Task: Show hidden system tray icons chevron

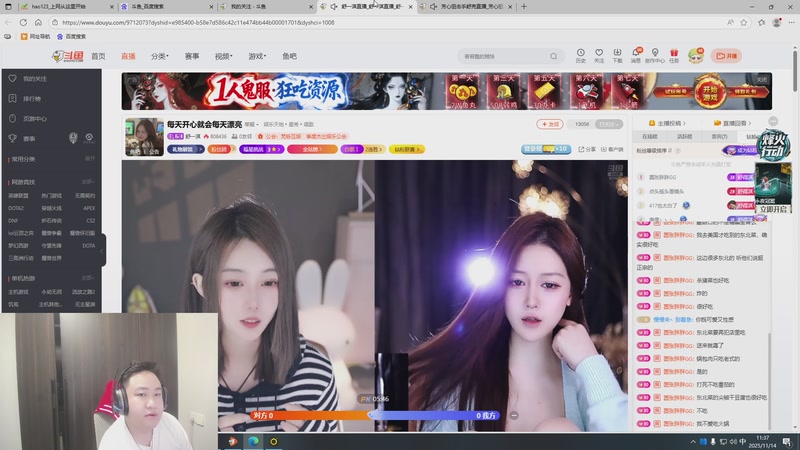Action: [693, 442]
